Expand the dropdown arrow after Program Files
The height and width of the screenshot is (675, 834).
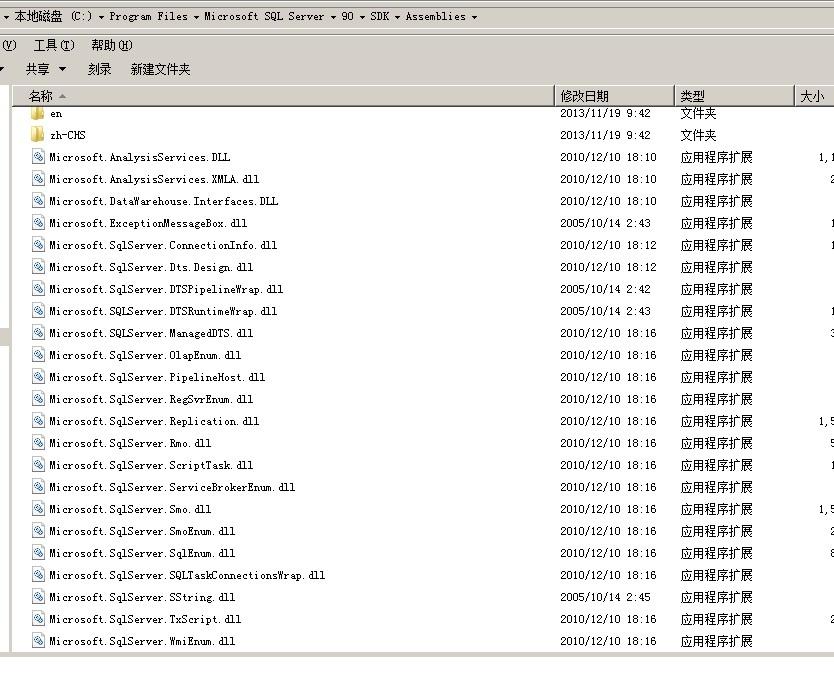click(196, 17)
